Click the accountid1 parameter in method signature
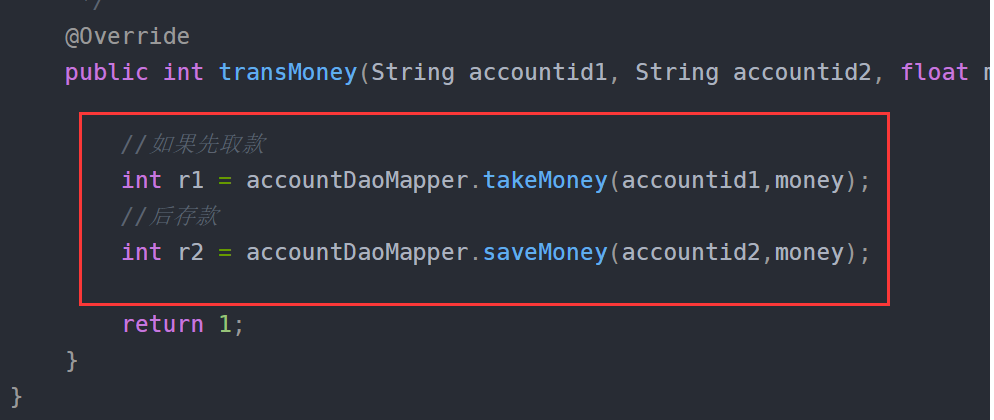 538,72
